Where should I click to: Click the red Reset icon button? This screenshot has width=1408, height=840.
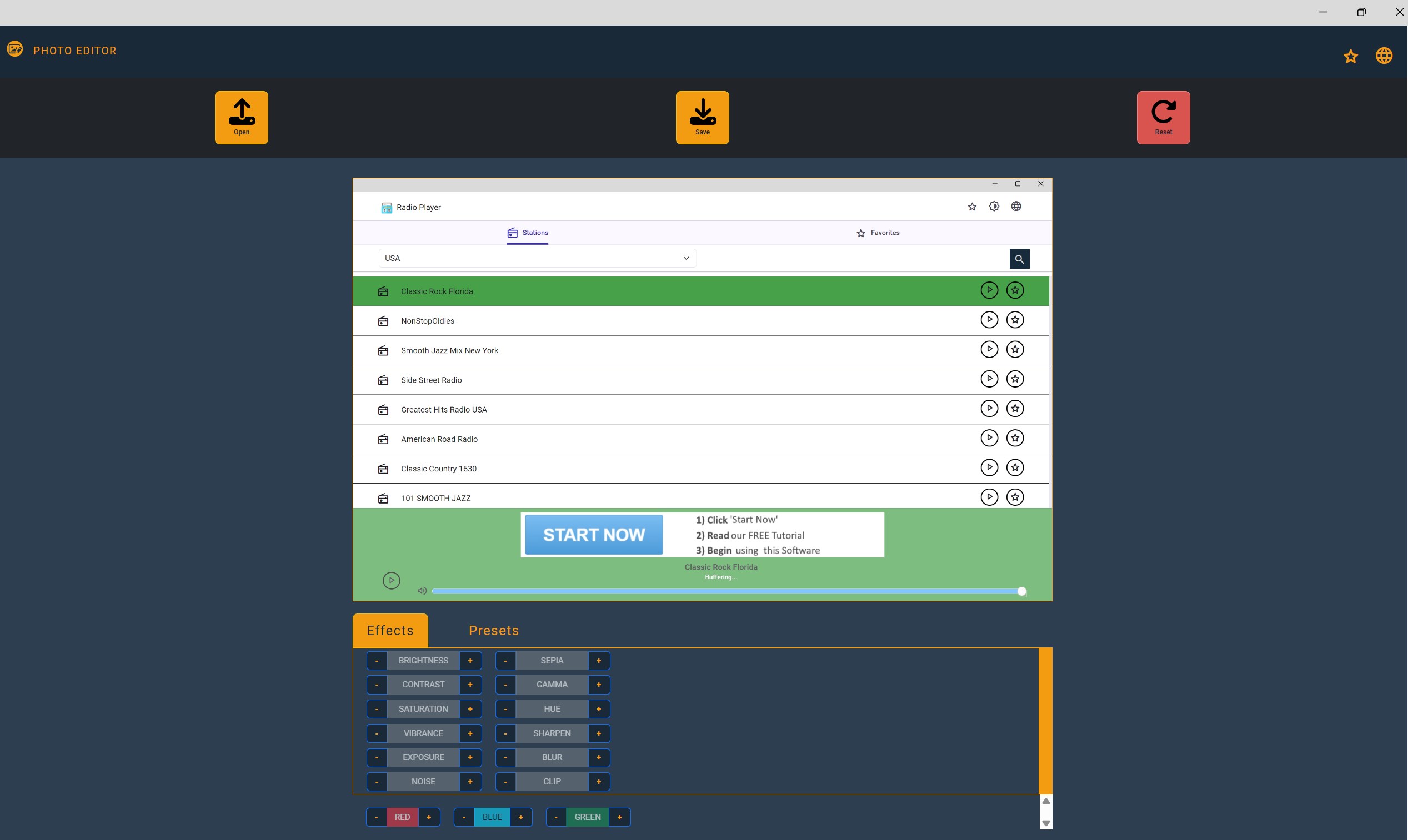[x=1163, y=117]
